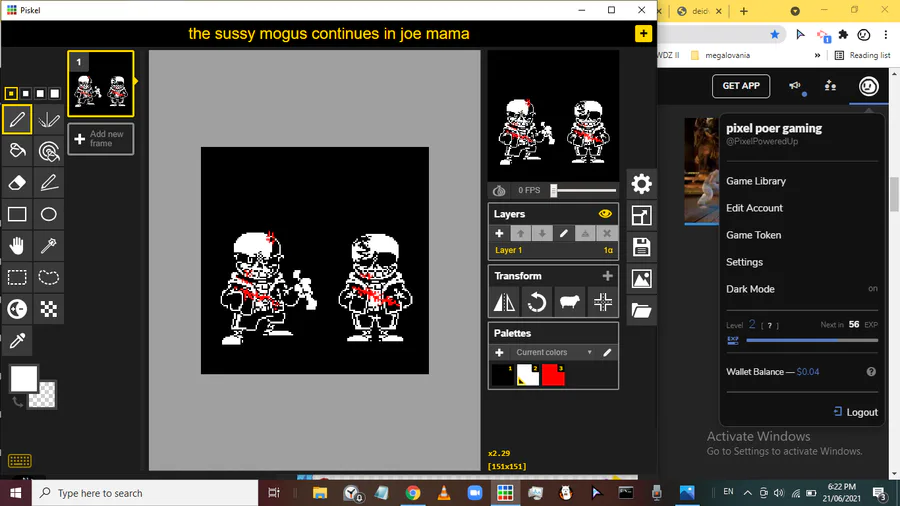Viewport: 900px width, 506px height.
Task: Center the image with the align transform
Action: click(602, 302)
